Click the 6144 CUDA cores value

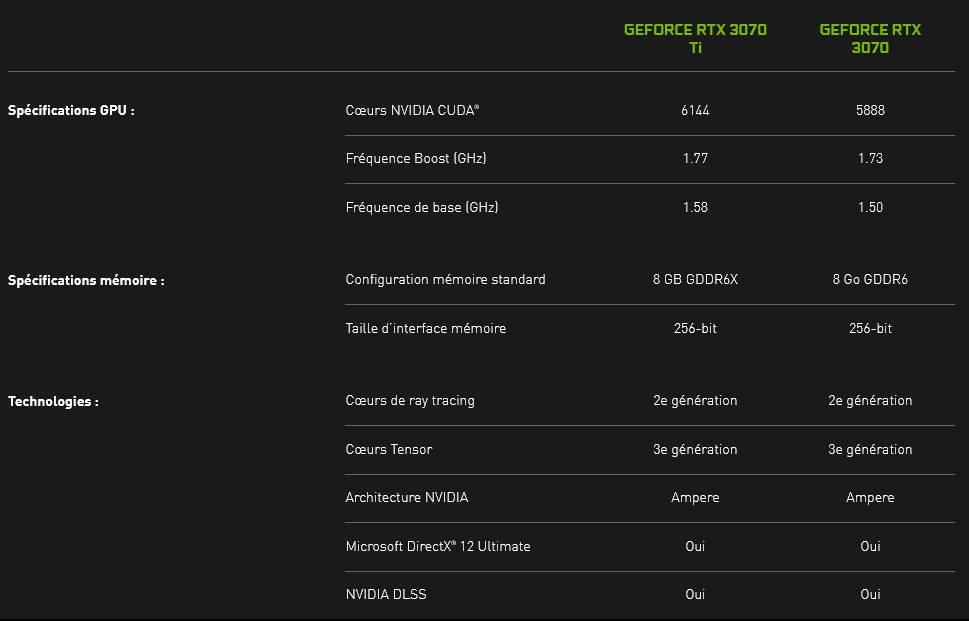[695, 111]
